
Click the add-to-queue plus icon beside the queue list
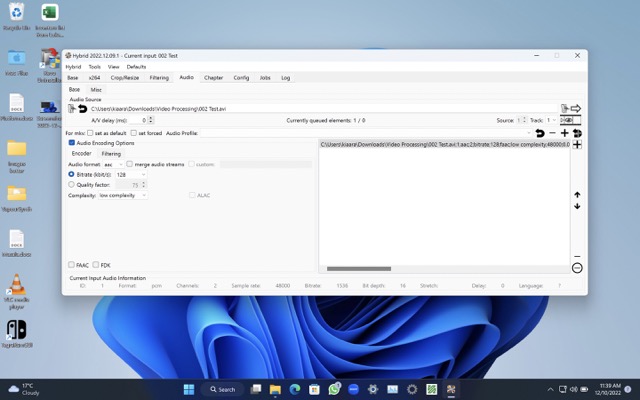(x=577, y=145)
